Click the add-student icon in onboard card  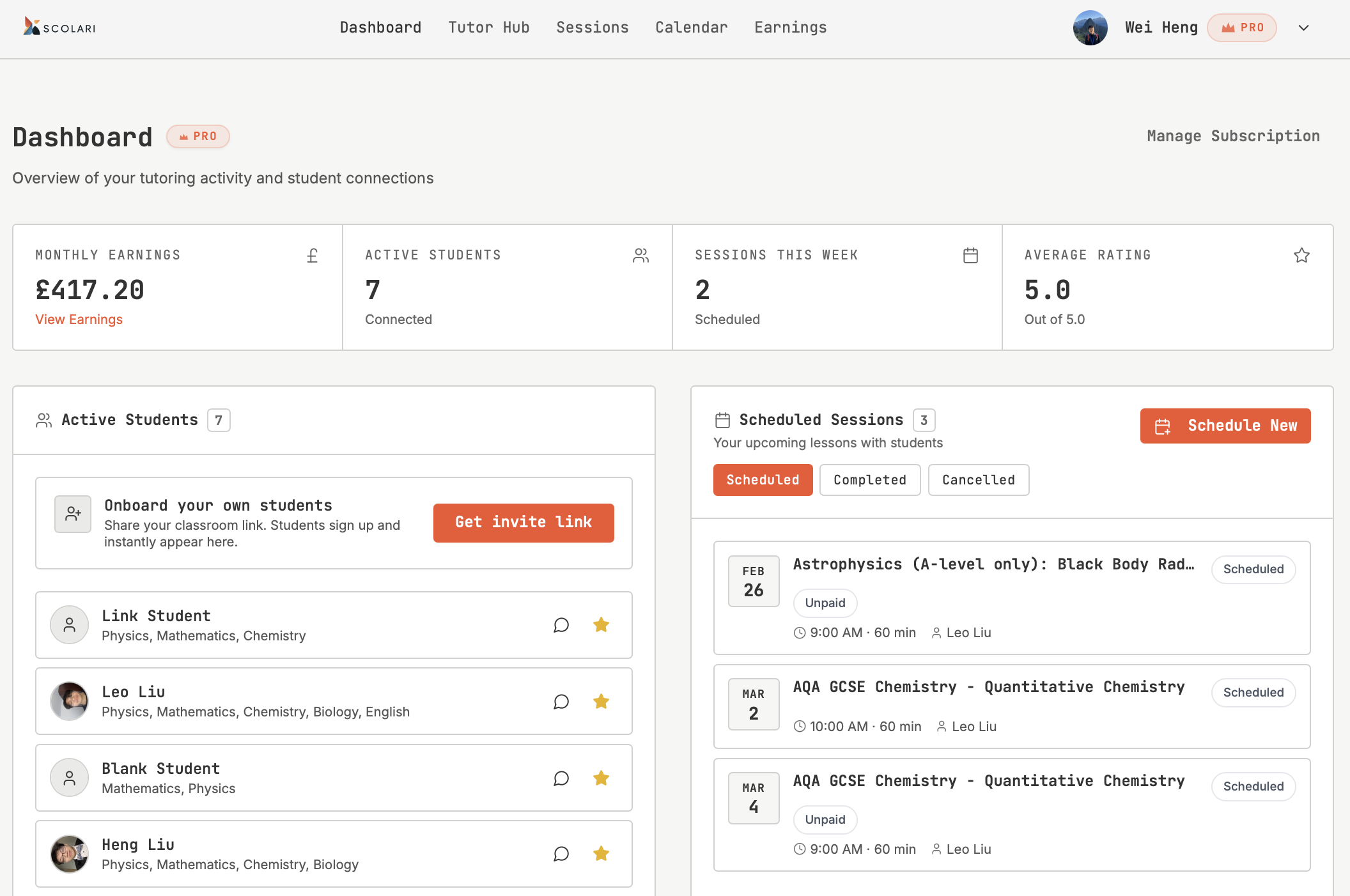pyautogui.click(x=73, y=514)
